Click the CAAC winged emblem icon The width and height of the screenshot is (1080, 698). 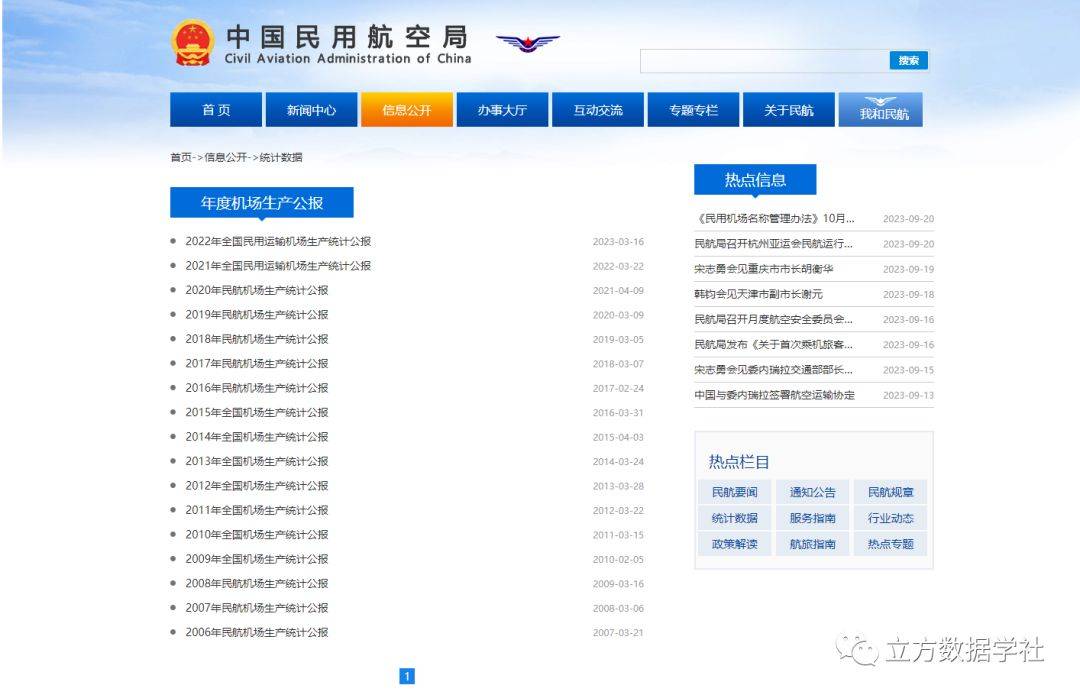528,43
